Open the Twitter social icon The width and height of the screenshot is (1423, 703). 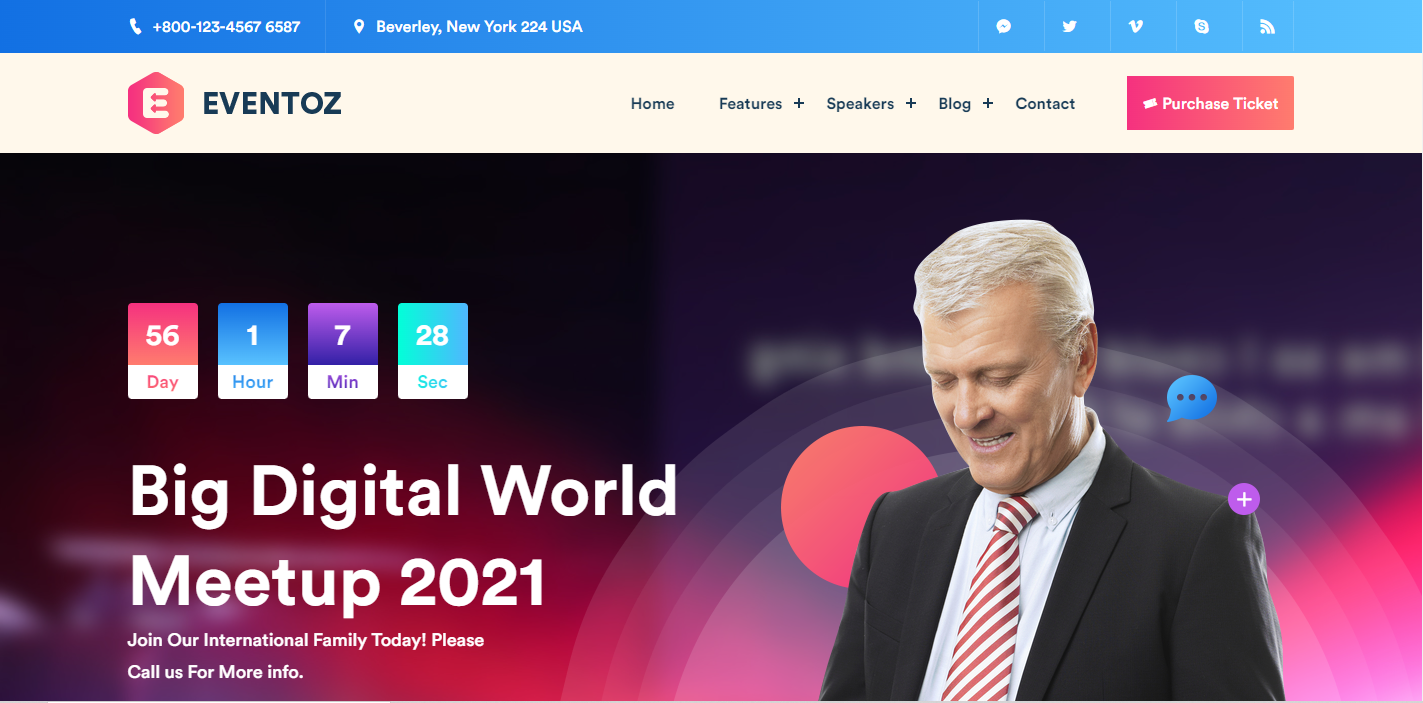click(1070, 27)
